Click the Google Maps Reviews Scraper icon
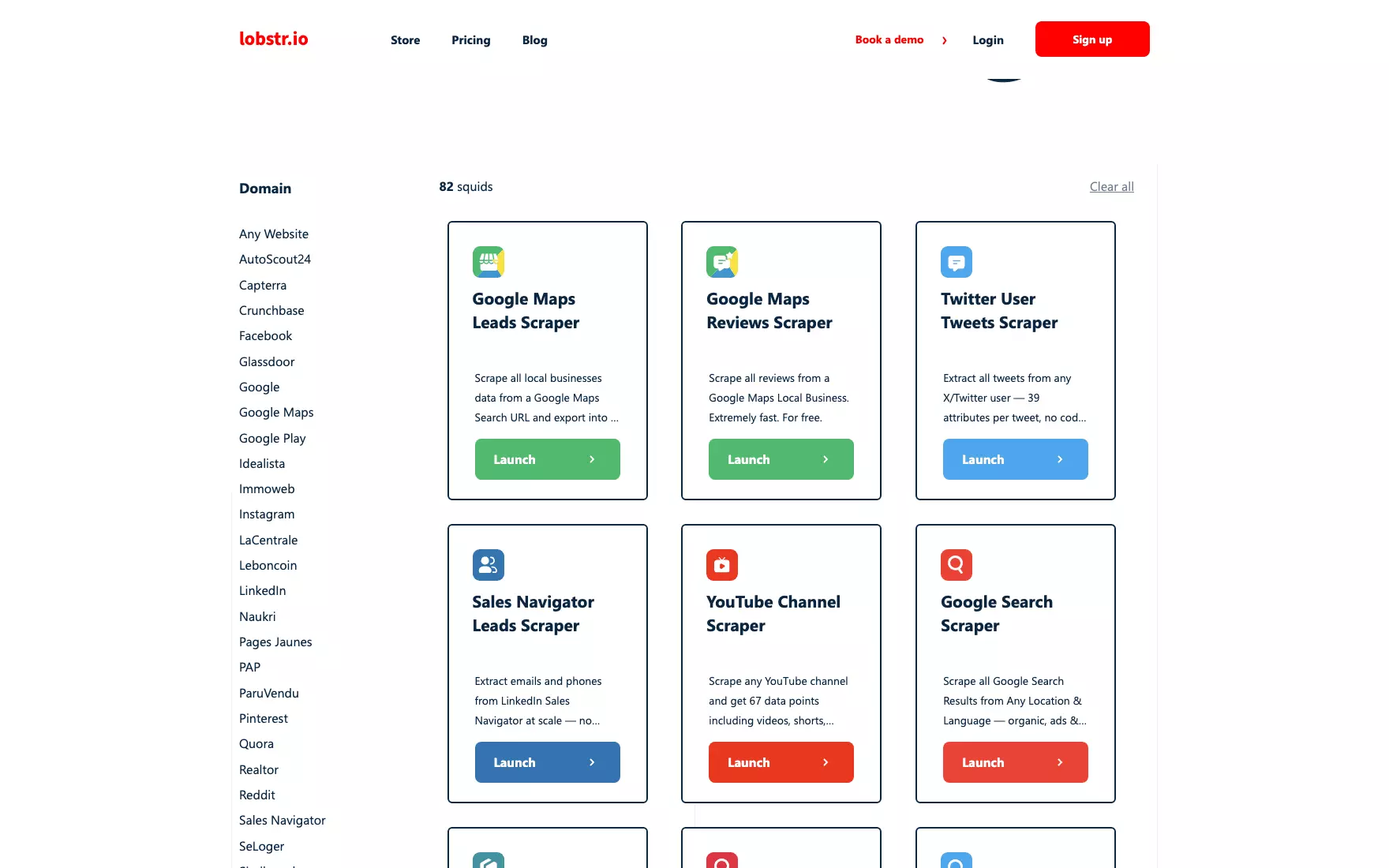This screenshot has width=1389, height=868. 721,262
